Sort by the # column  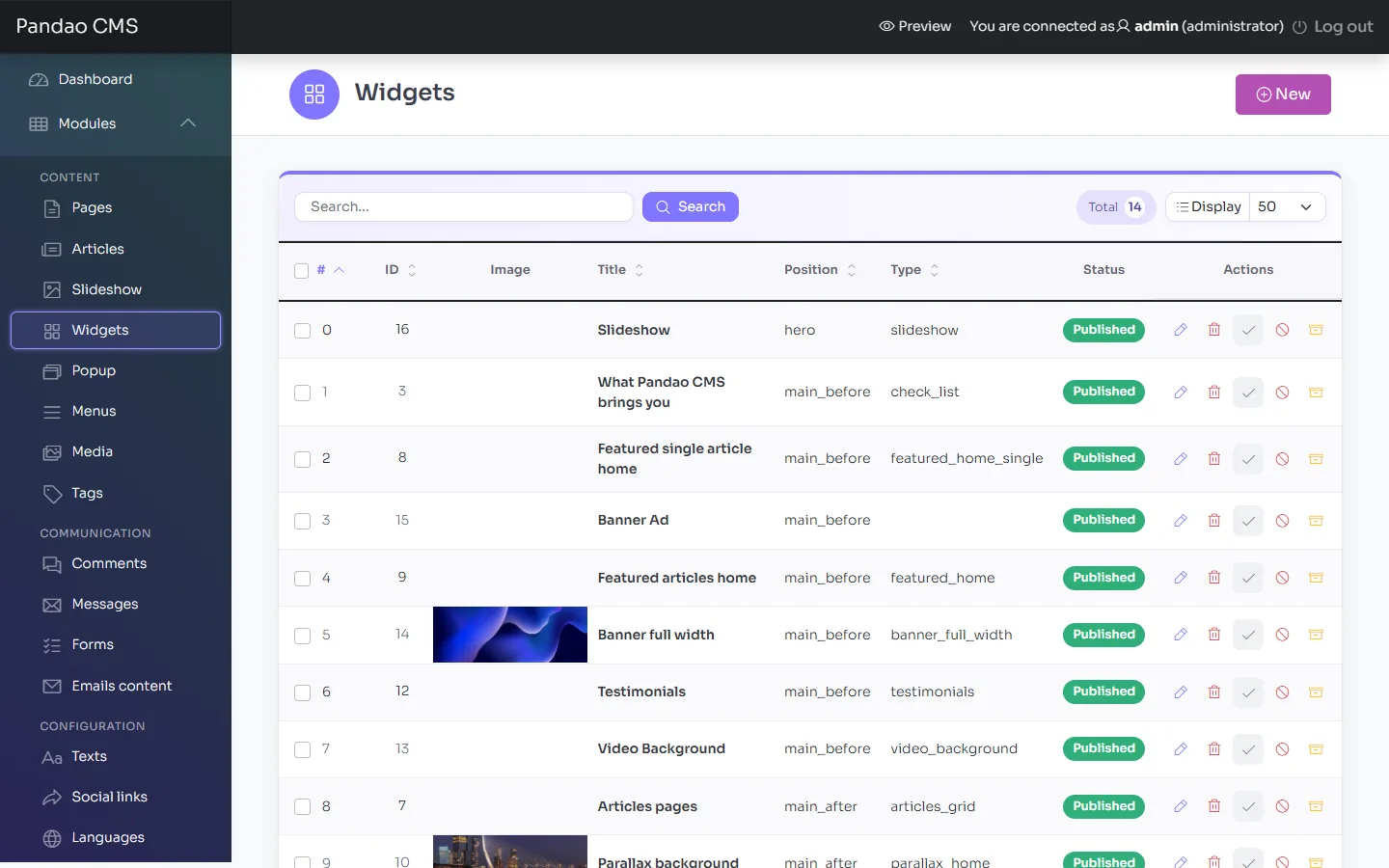[330, 270]
